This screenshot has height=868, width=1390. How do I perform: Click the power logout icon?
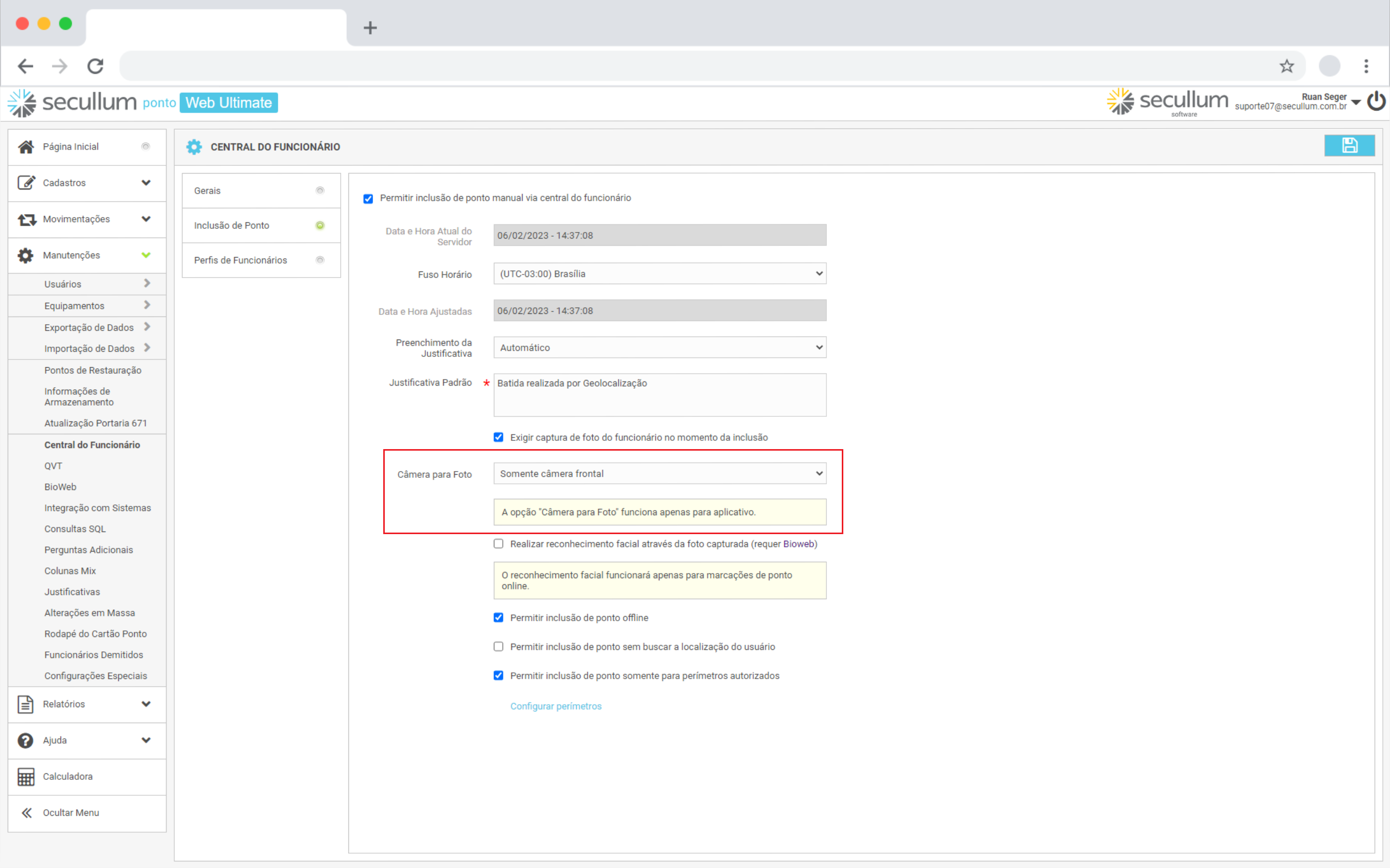click(1376, 101)
